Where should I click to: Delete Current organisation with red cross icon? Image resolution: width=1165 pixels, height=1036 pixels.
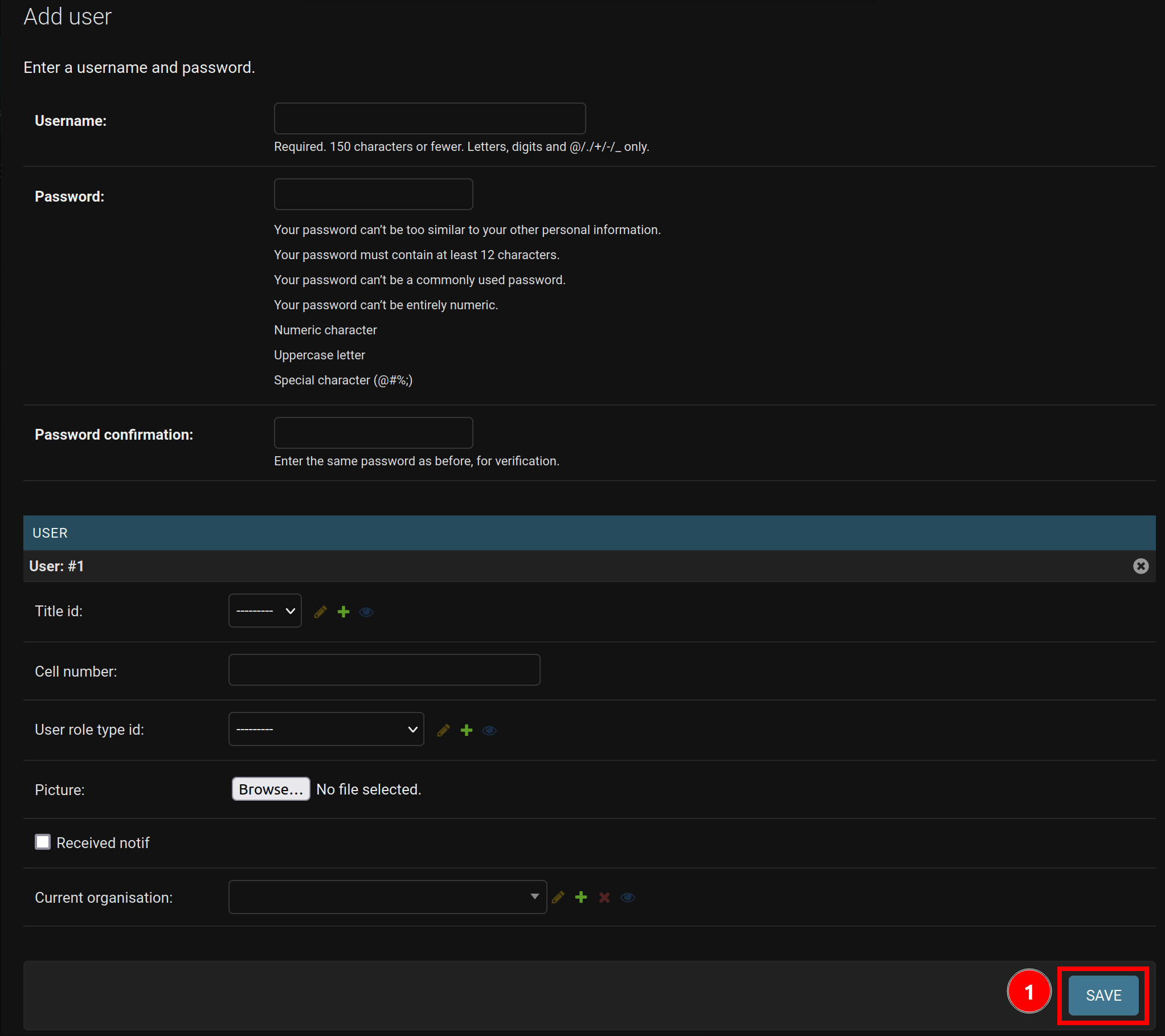tap(604, 897)
